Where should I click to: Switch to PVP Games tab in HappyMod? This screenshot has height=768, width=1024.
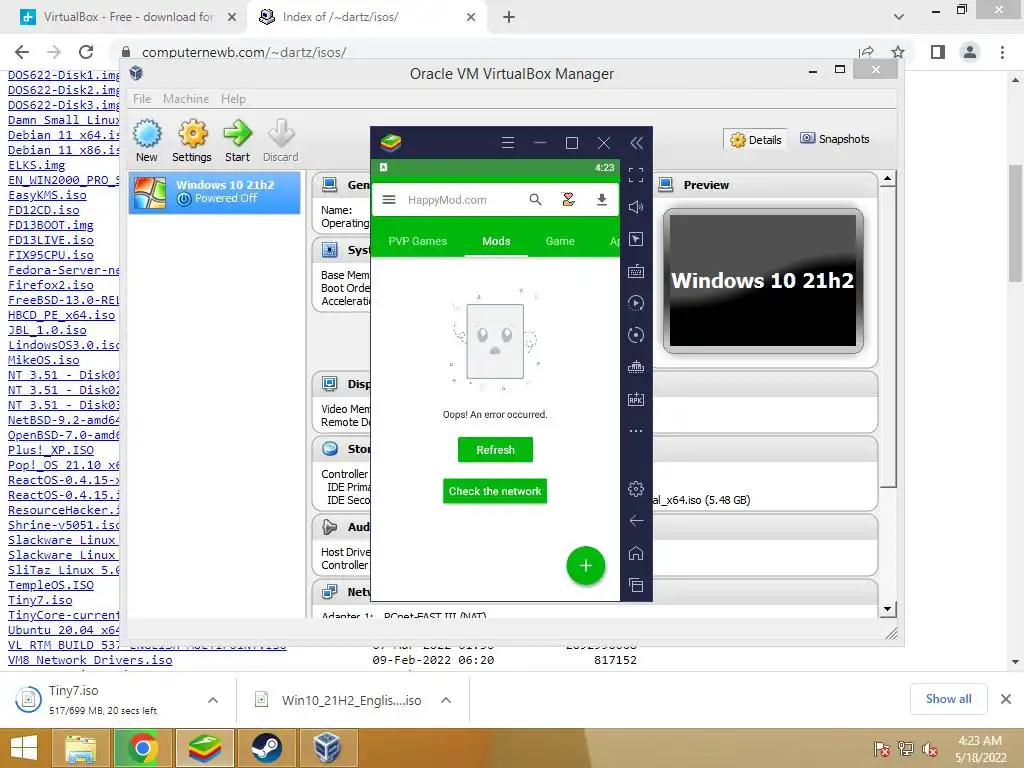417,241
